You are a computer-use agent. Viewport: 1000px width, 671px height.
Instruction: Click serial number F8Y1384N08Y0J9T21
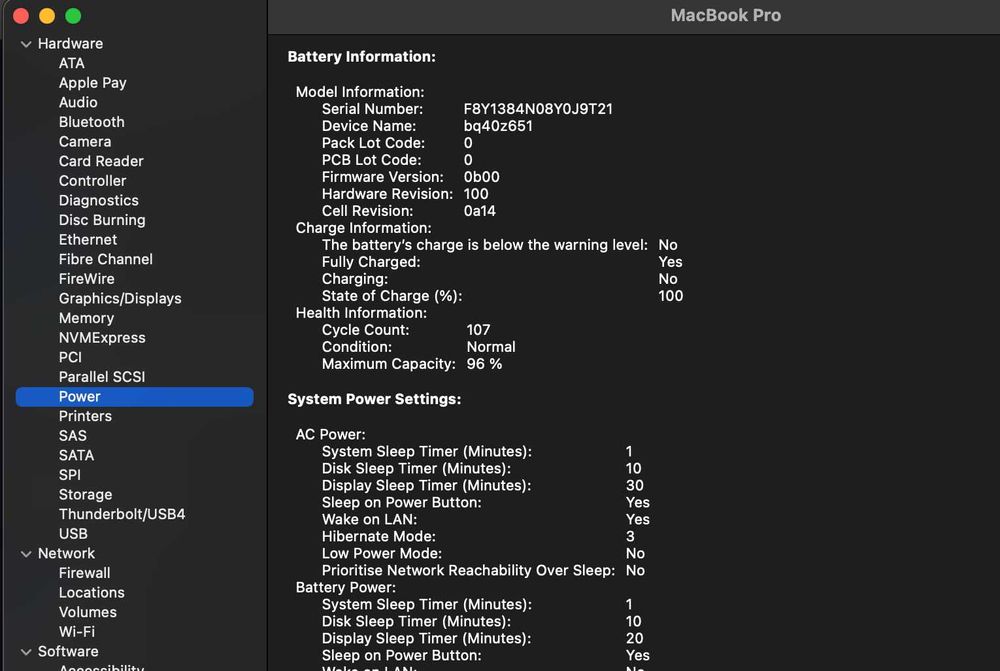coord(538,109)
